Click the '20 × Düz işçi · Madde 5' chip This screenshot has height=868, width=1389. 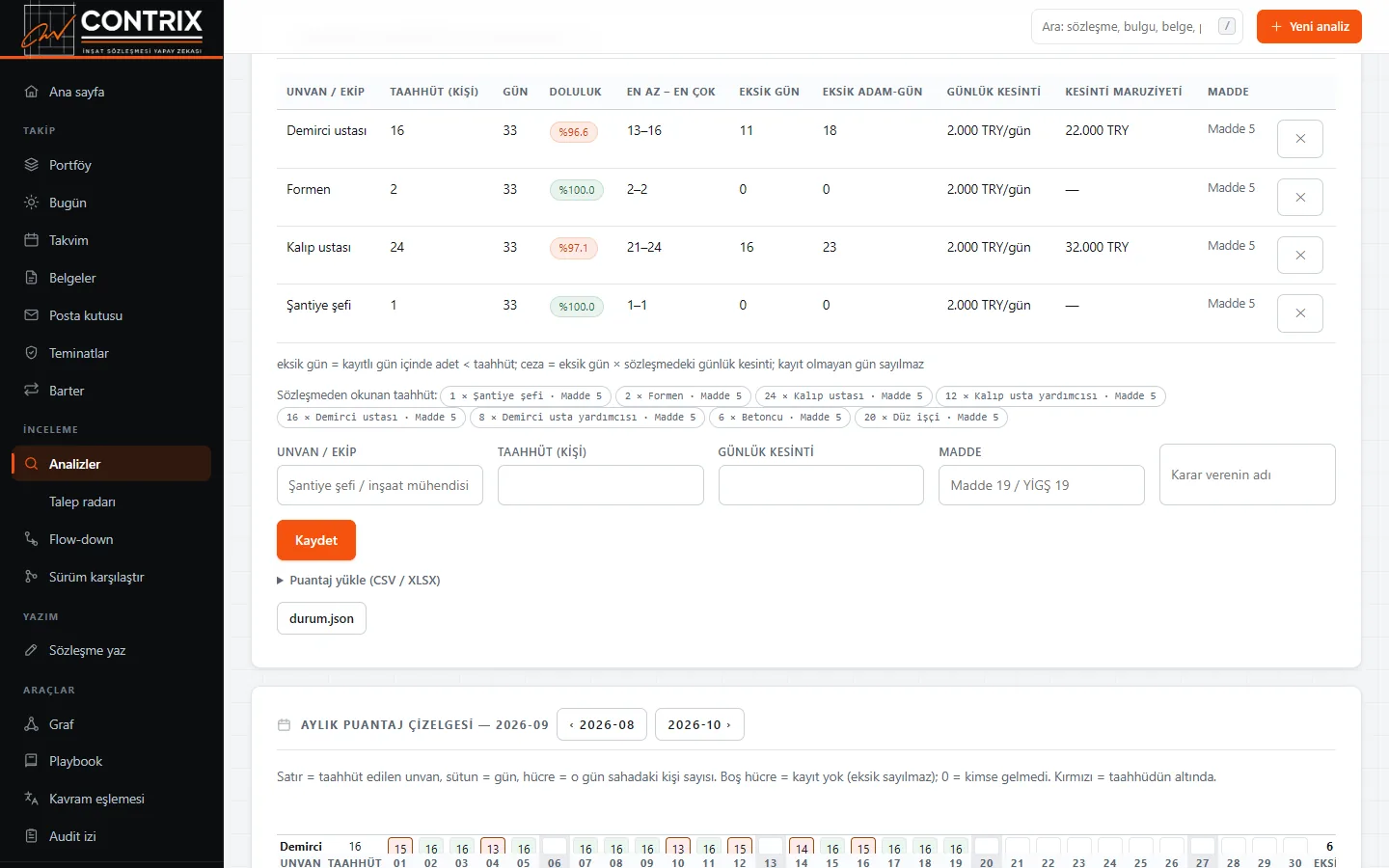coord(932,418)
